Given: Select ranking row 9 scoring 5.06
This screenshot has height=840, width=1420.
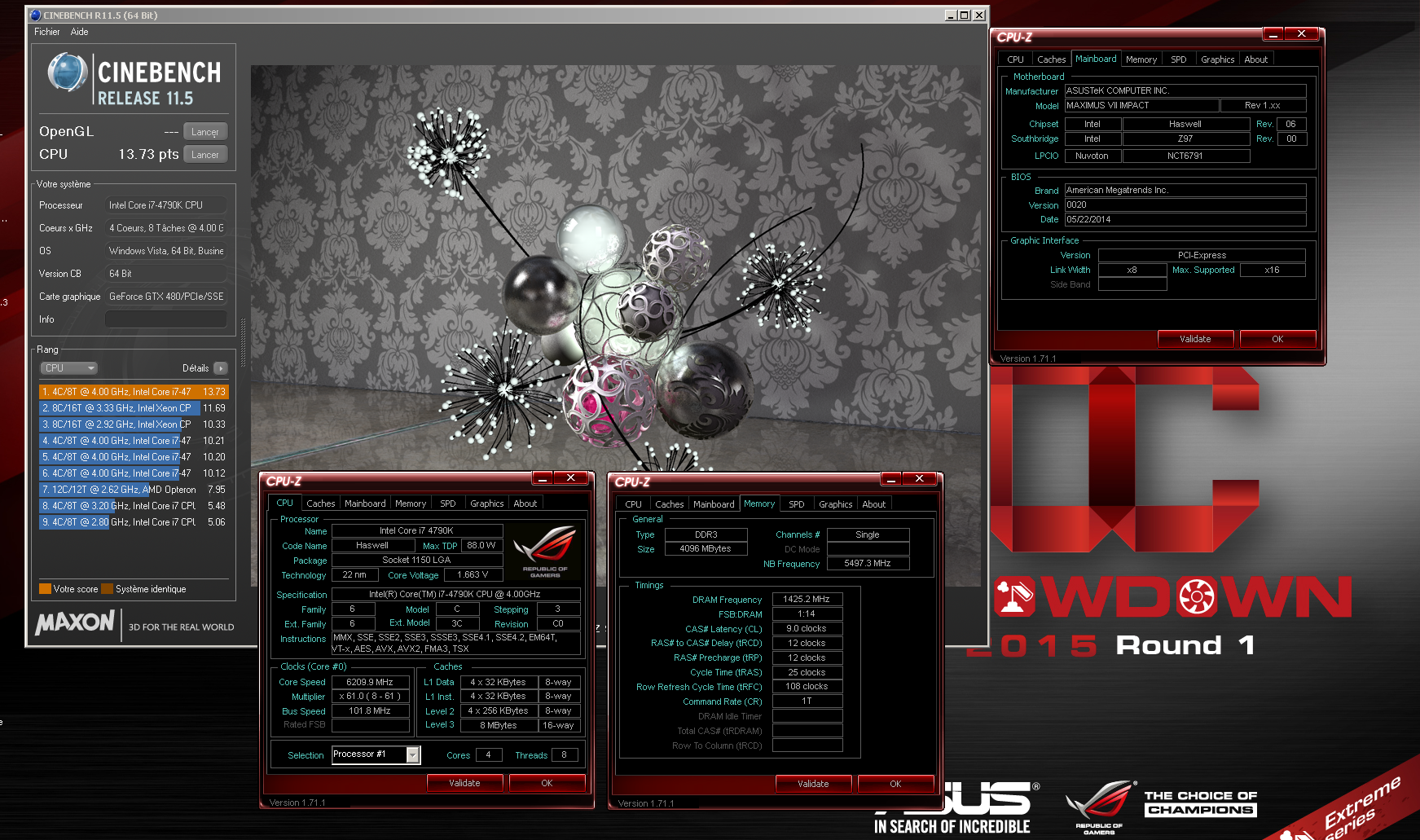Looking at the screenshot, I should (134, 522).
